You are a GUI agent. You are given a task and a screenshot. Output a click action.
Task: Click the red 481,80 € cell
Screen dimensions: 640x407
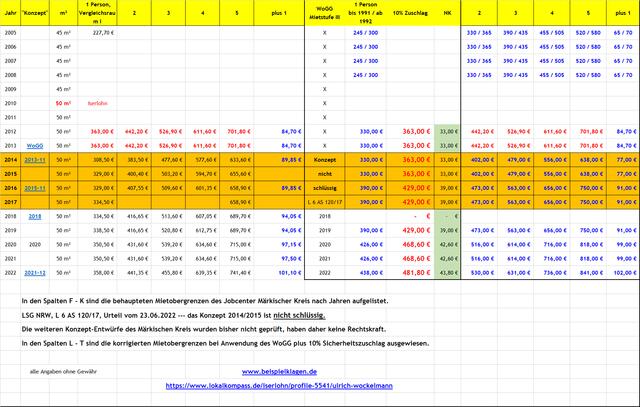[410, 273]
